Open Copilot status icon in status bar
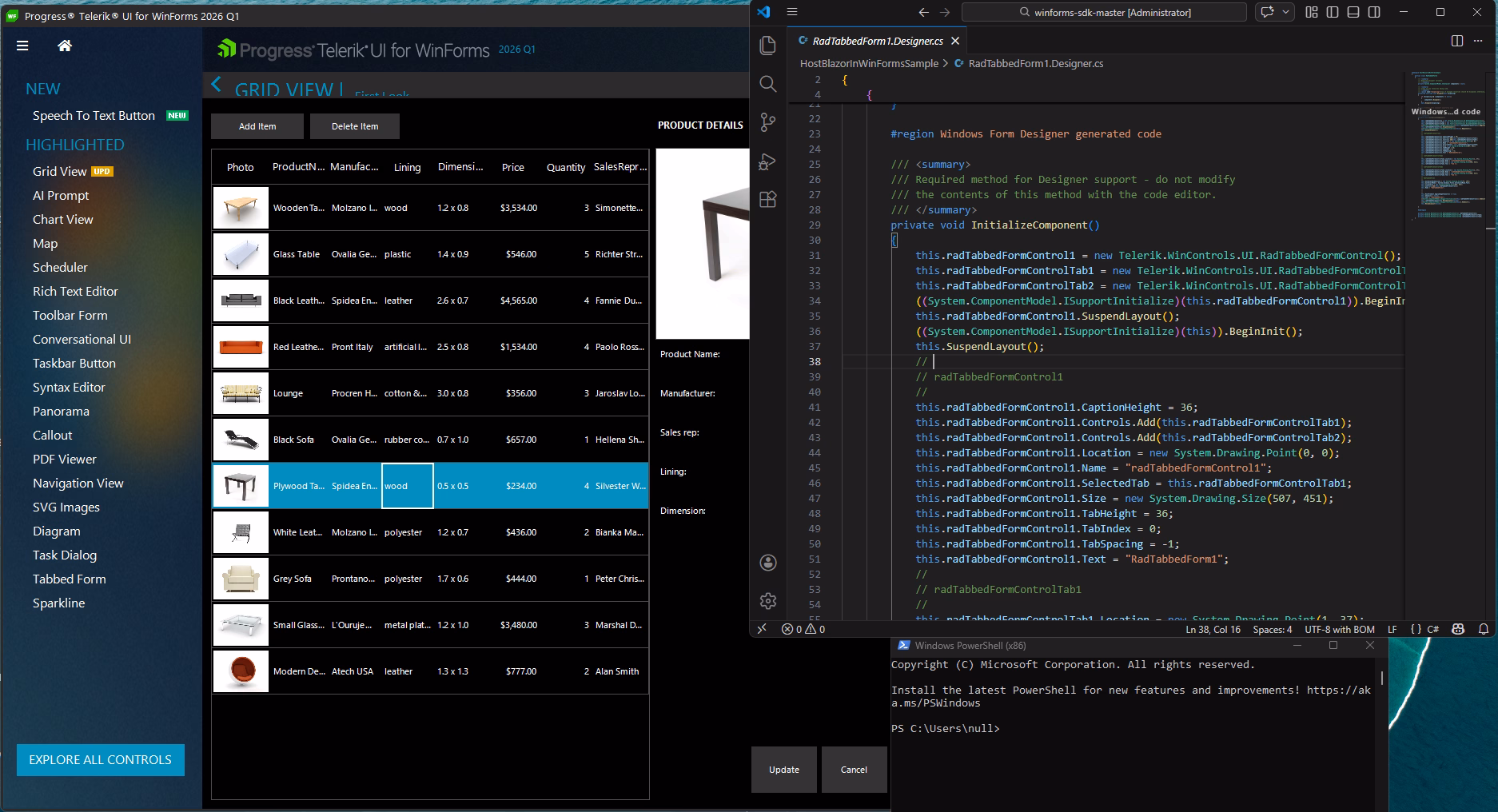 (1458, 629)
